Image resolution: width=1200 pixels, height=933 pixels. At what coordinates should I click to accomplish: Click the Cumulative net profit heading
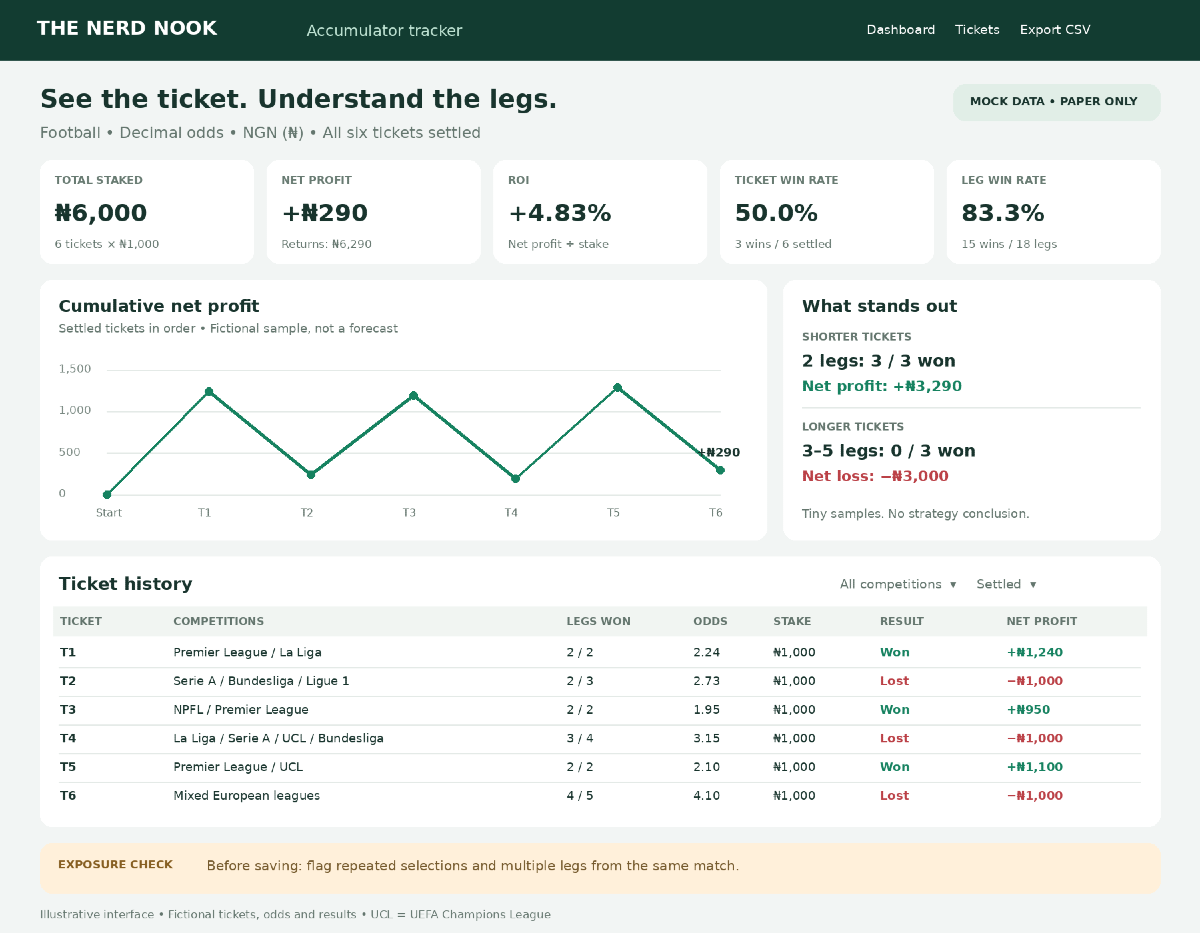point(159,306)
